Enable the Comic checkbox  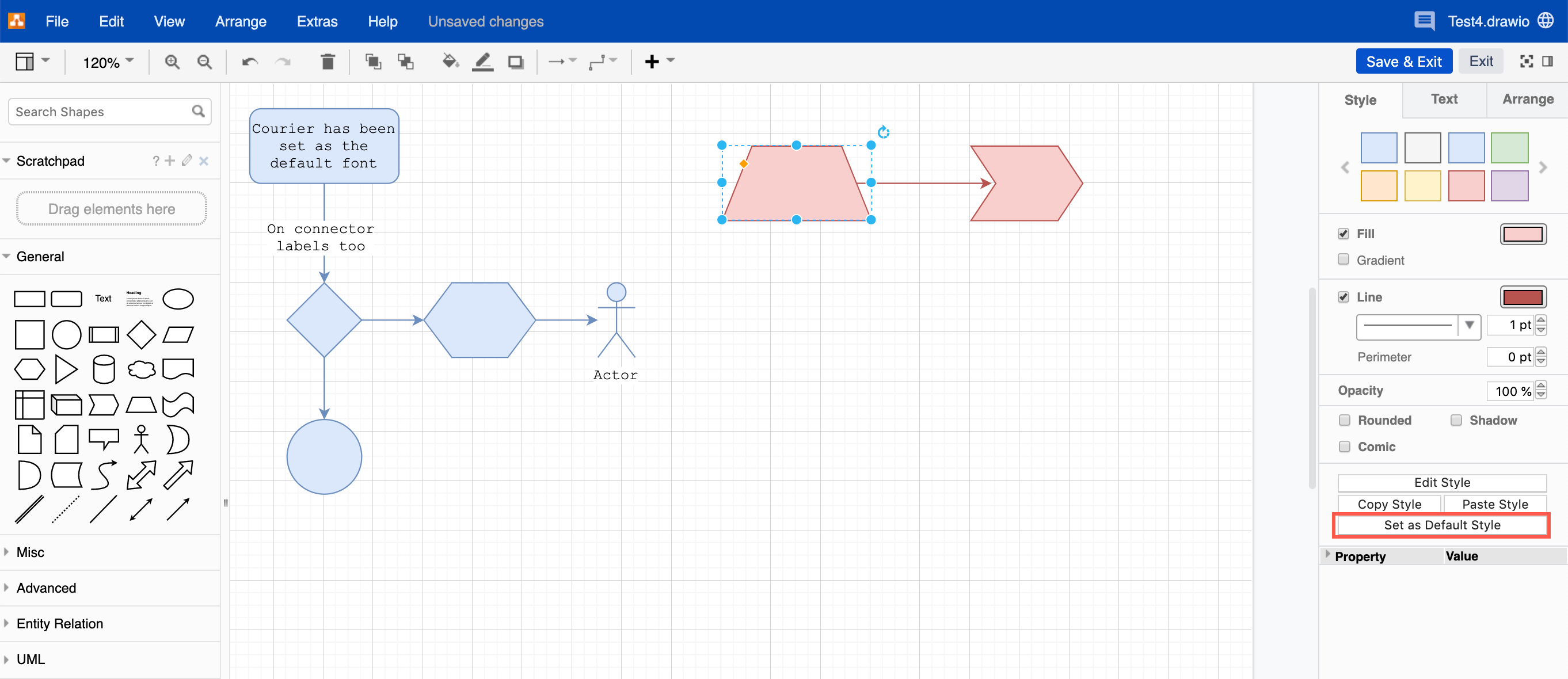[1344, 446]
